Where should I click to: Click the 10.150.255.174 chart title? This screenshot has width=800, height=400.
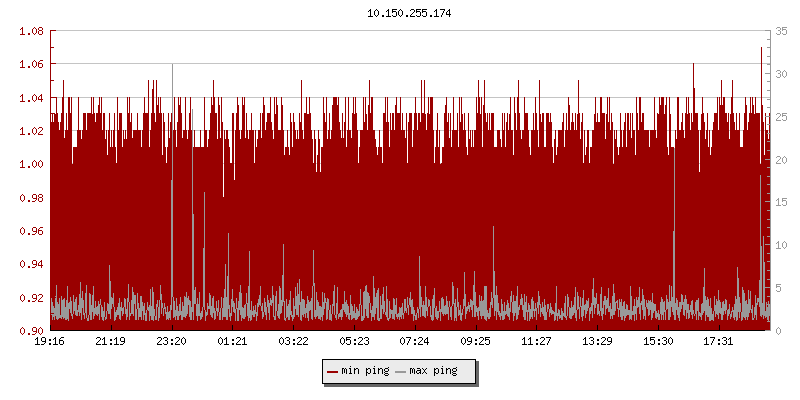[409, 13]
